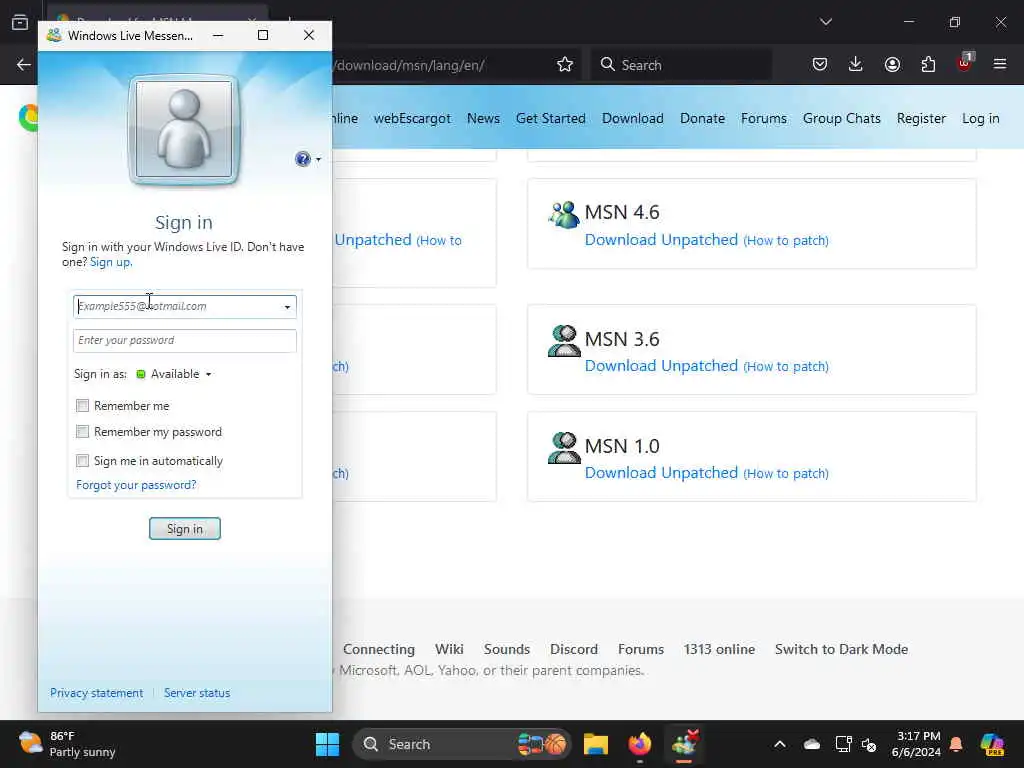Open How to patch for MSN 1.0
Viewport: 1024px width, 768px height.
(x=786, y=473)
